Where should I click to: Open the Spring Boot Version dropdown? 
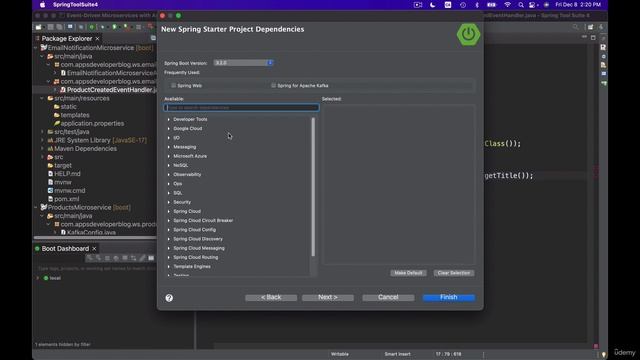pyautogui.click(x=243, y=63)
